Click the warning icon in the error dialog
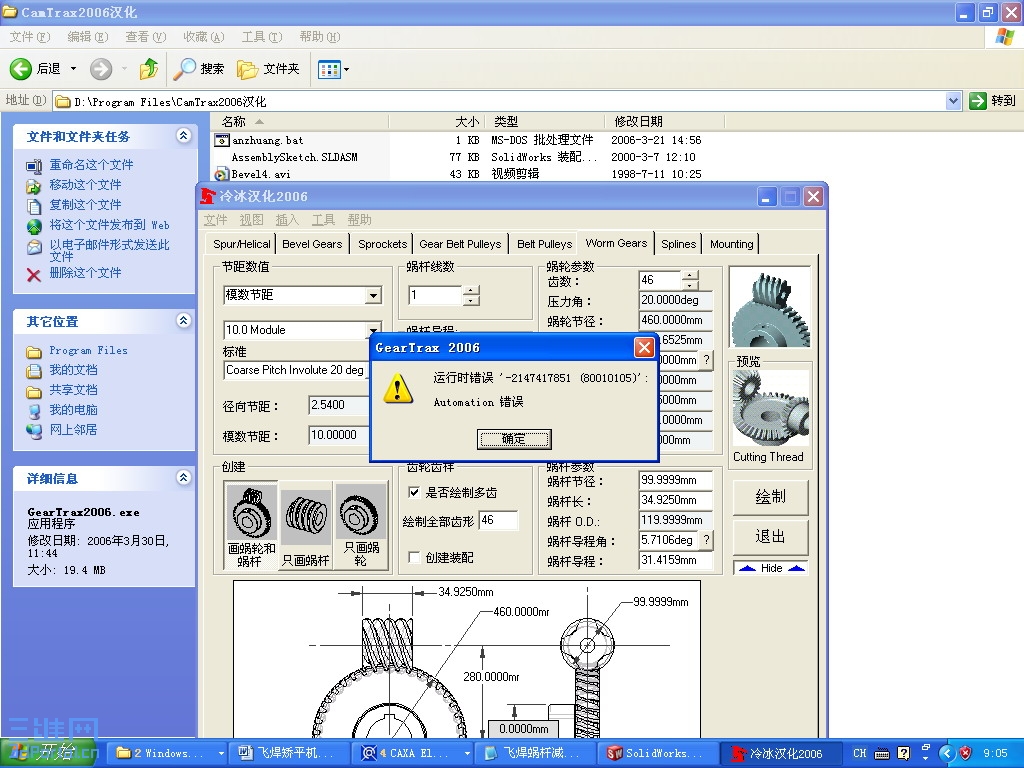Image resolution: width=1024 pixels, height=768 pixels. [x=398, y=389]
